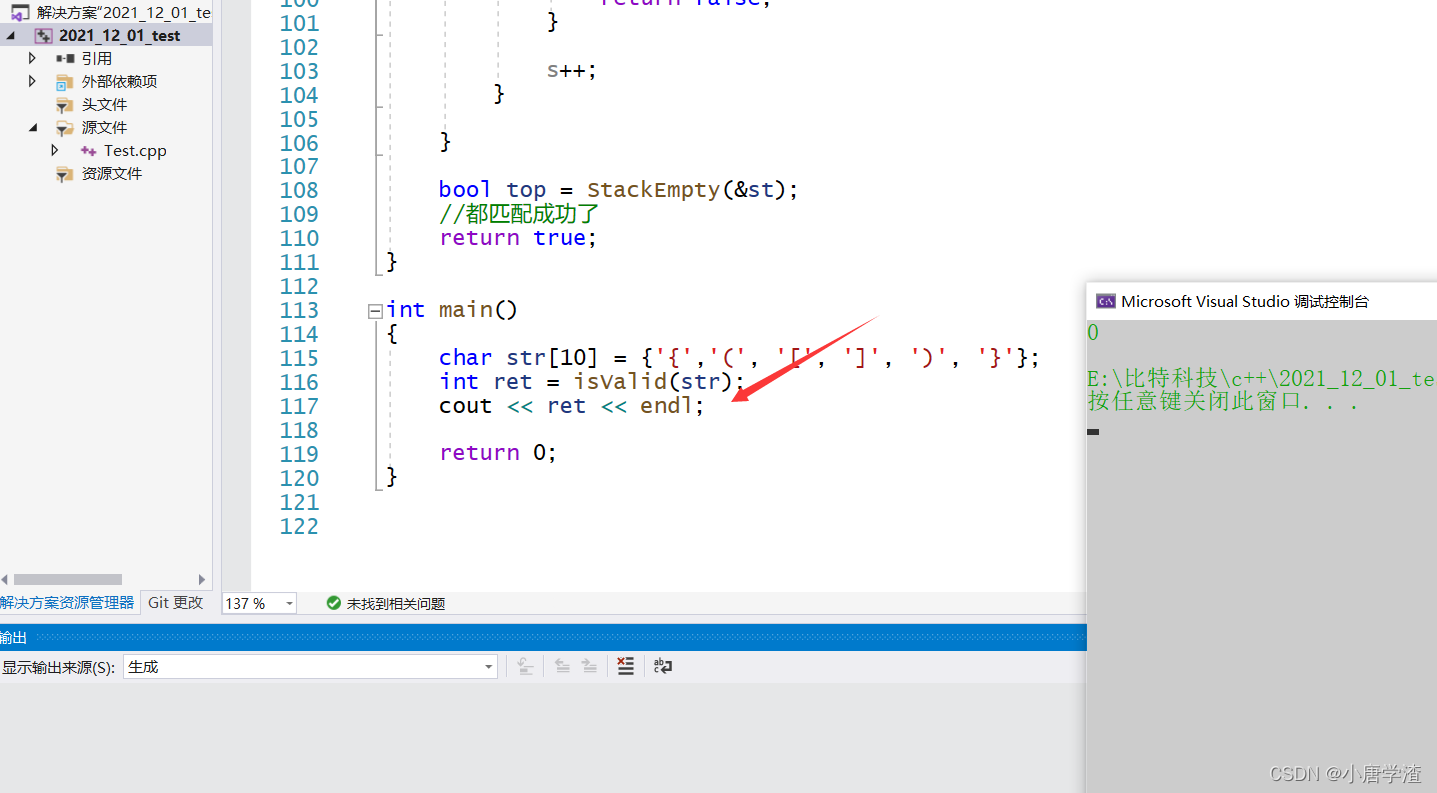
Task: Collapse the main() function outline
Action: (375, 310)
